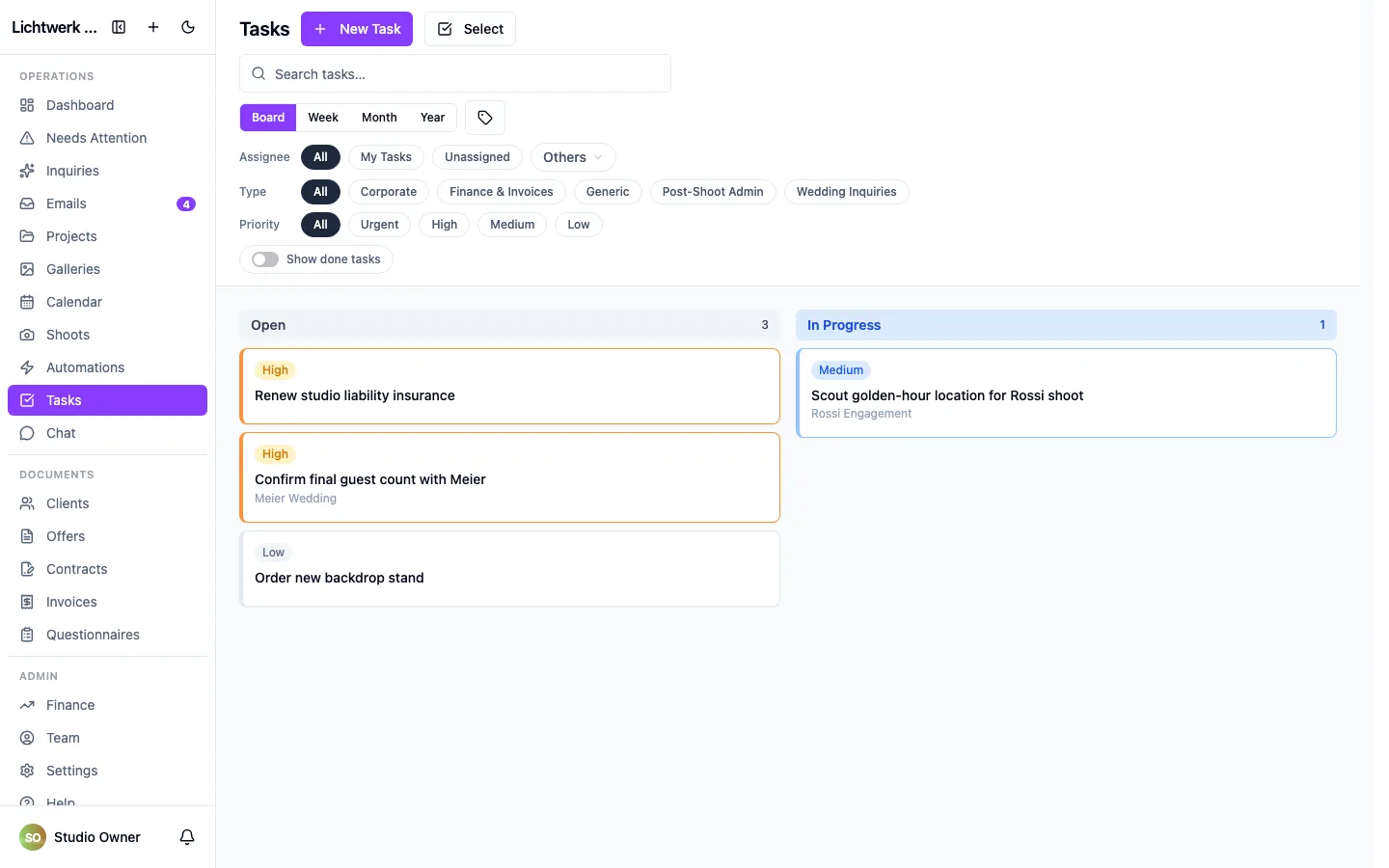This screenshot has width=1389, height=868.
Task: Click the Automations lightning icon
Action: coord(27,367)
